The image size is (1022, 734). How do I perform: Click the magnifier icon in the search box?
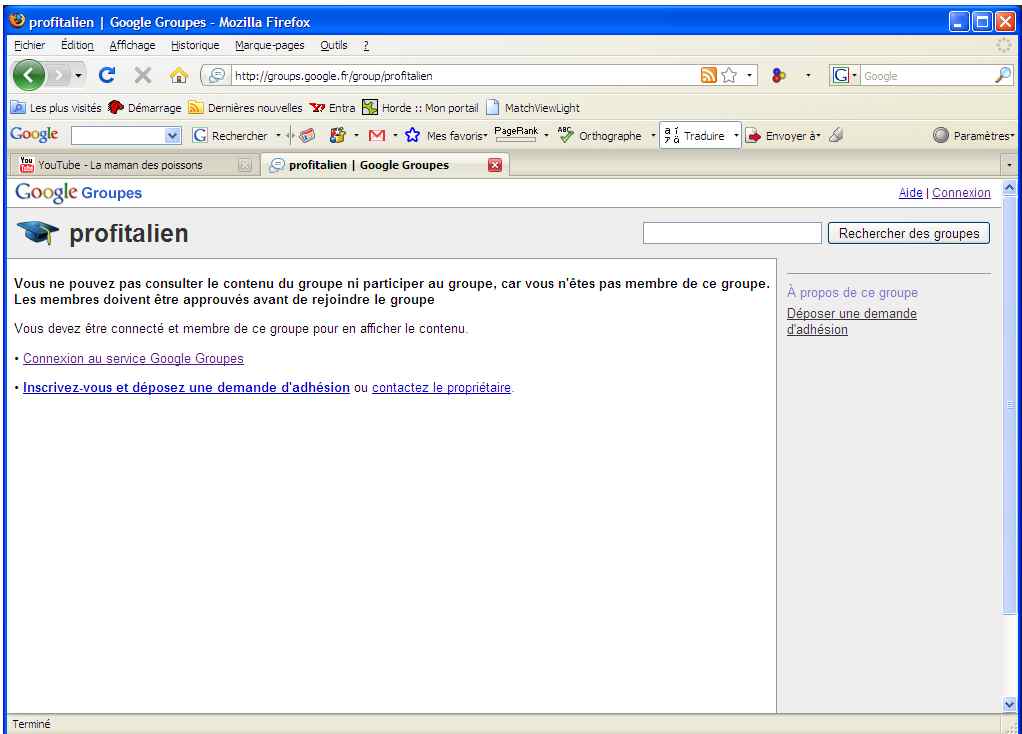tap(1003, 76)
